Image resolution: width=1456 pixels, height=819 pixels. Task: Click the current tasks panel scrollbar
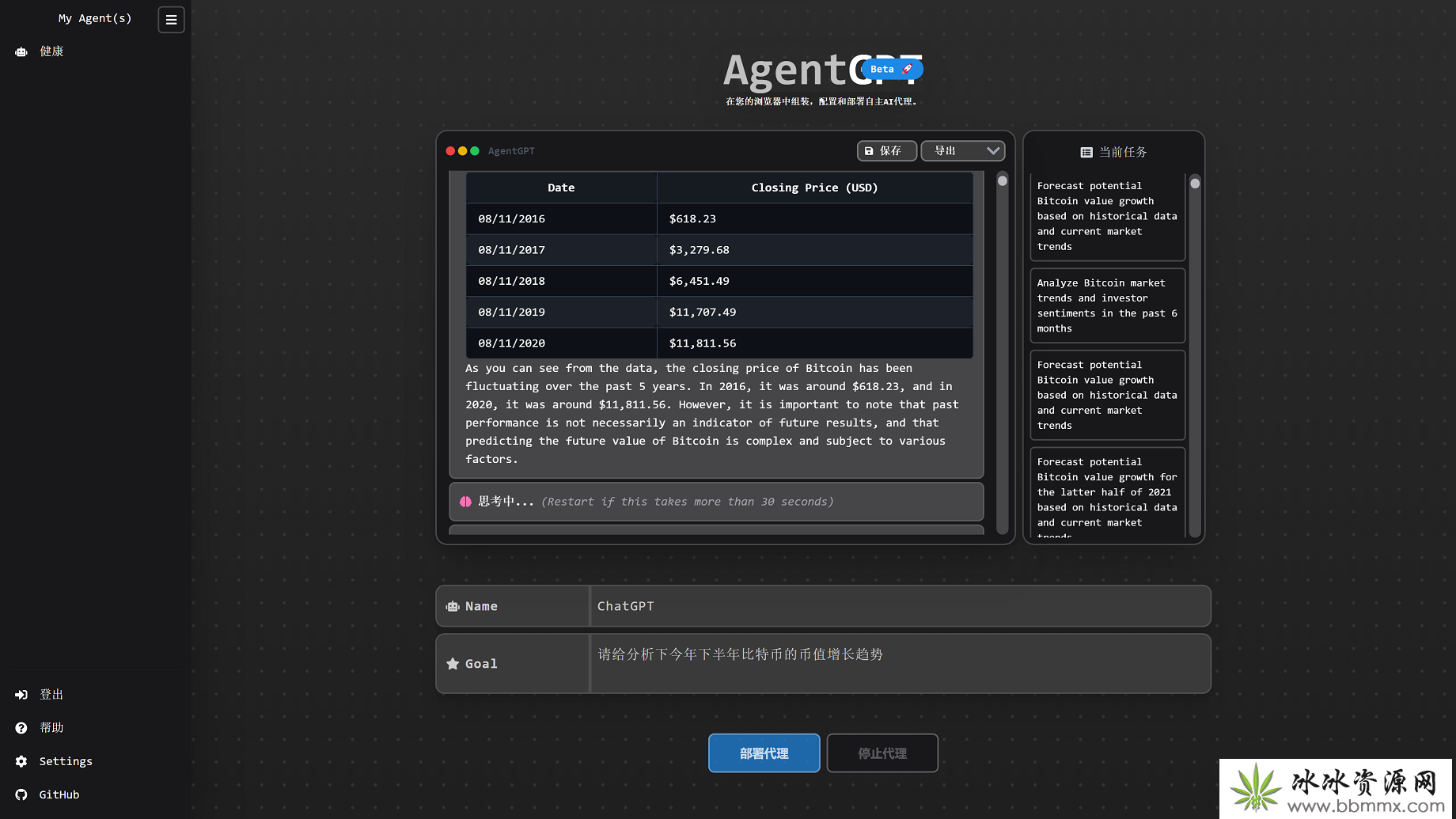click(x=1195, y=184)
